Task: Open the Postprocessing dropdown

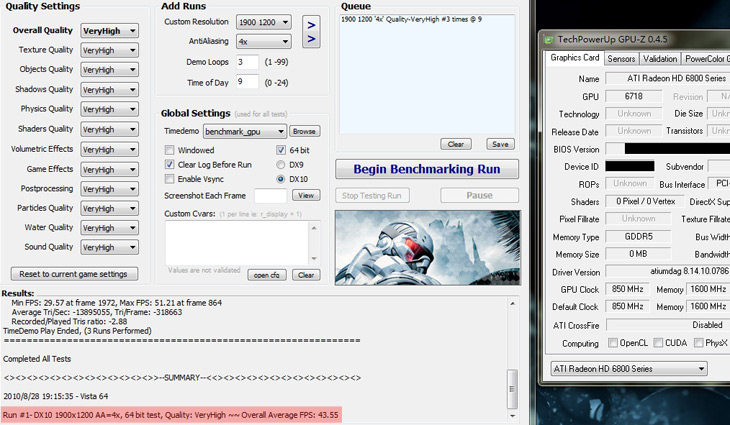Action: point(109,189)
